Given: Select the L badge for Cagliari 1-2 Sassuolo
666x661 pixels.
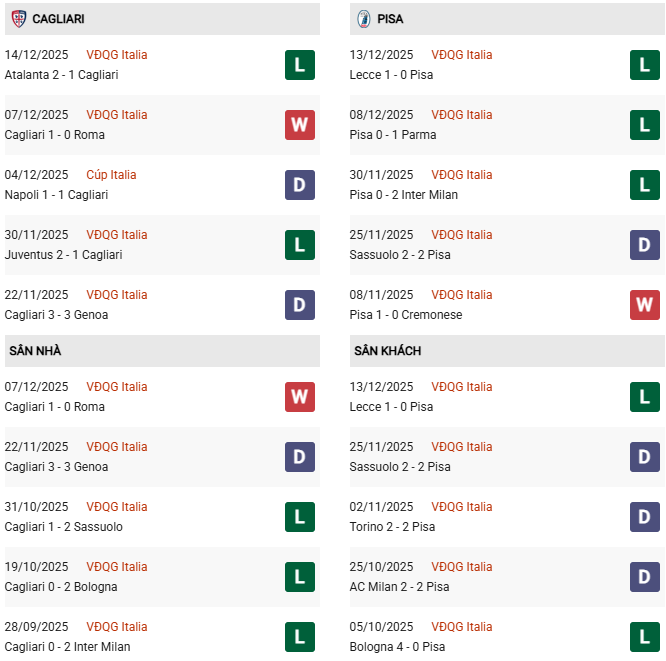Looking at the screenshot, I should point(300,517).
